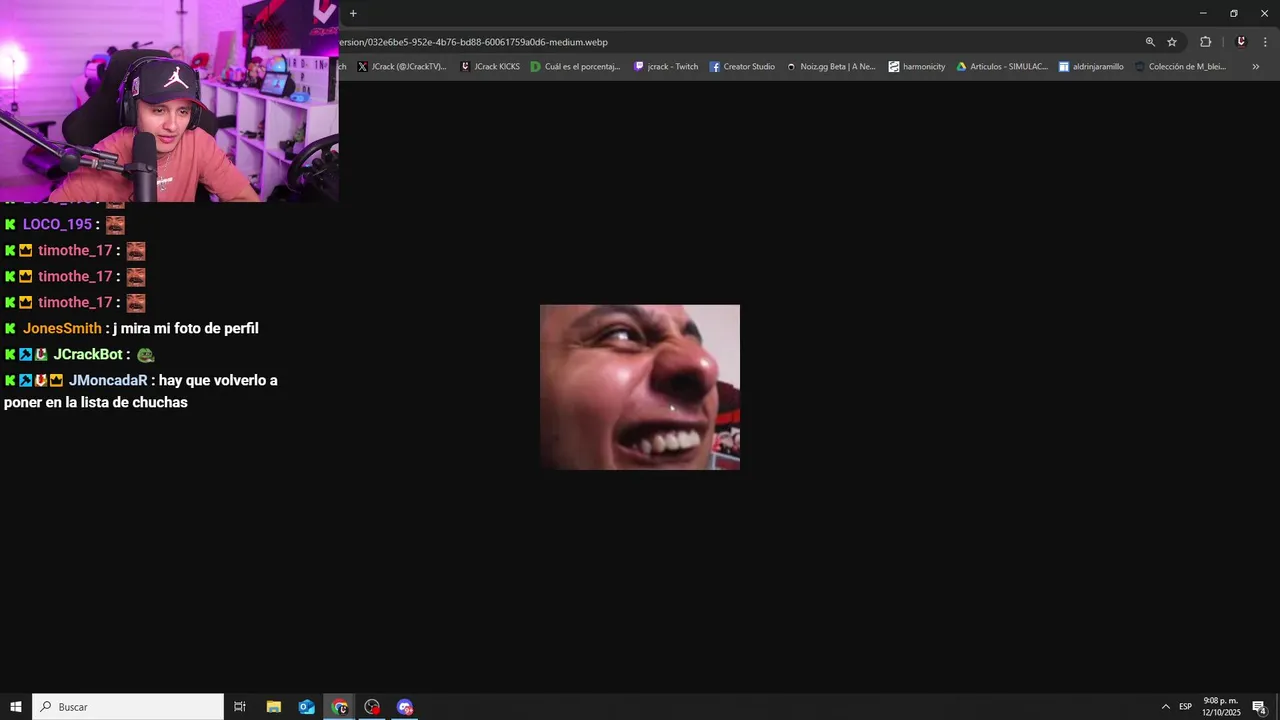
Task: Click the address bar URL ending medium.webp
Action: tap(473, 42)
